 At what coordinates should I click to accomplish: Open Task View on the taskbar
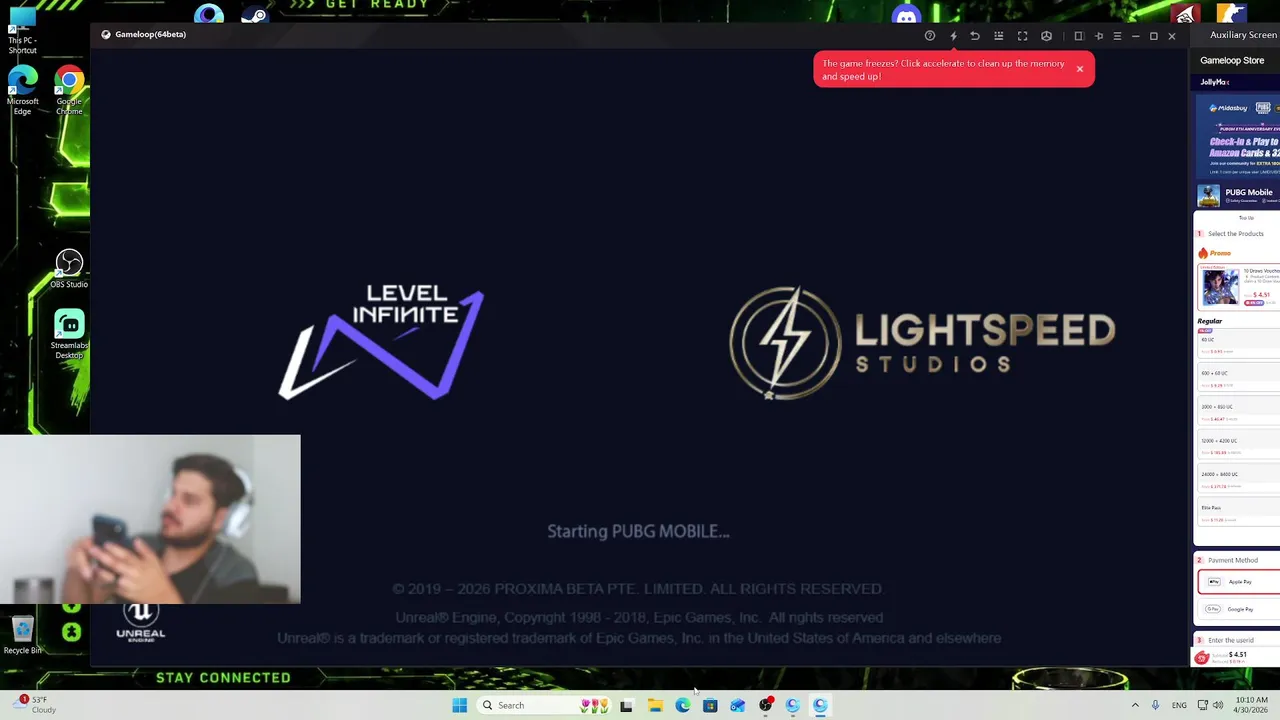pyautogui.click(x=626, y=705)
